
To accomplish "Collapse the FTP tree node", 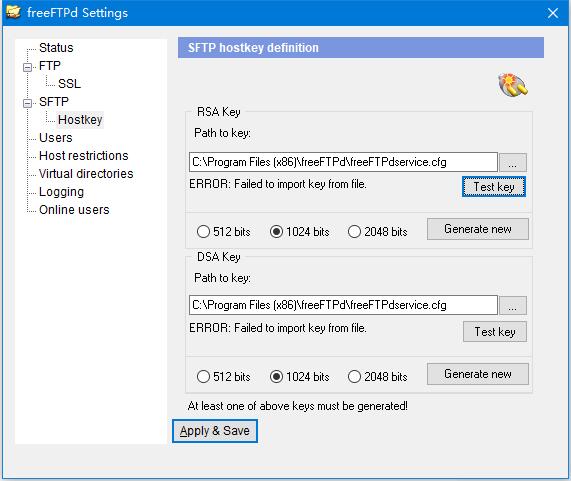I will pos(27,67).
